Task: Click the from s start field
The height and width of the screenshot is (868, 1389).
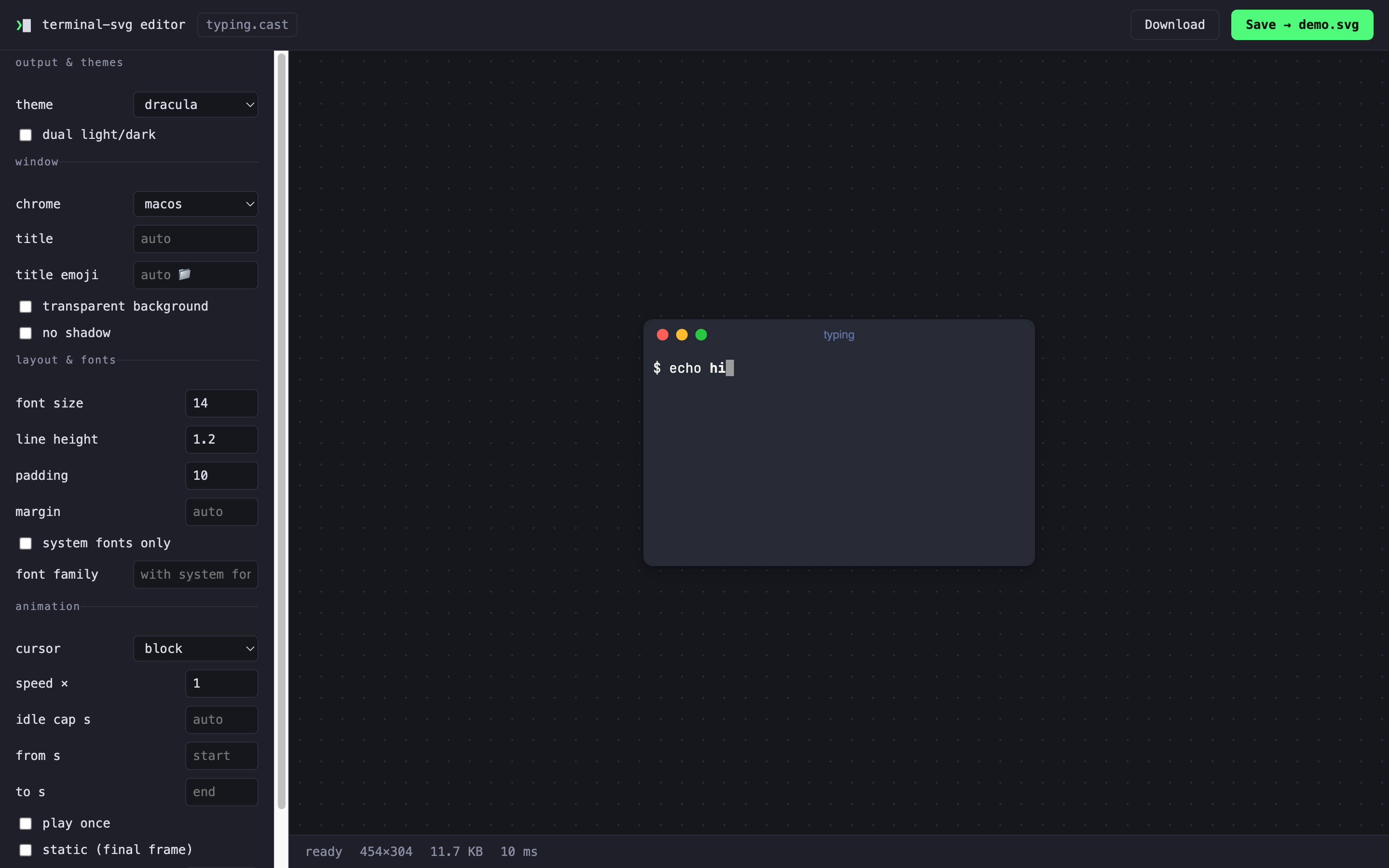Action: (x=221, y=756)
